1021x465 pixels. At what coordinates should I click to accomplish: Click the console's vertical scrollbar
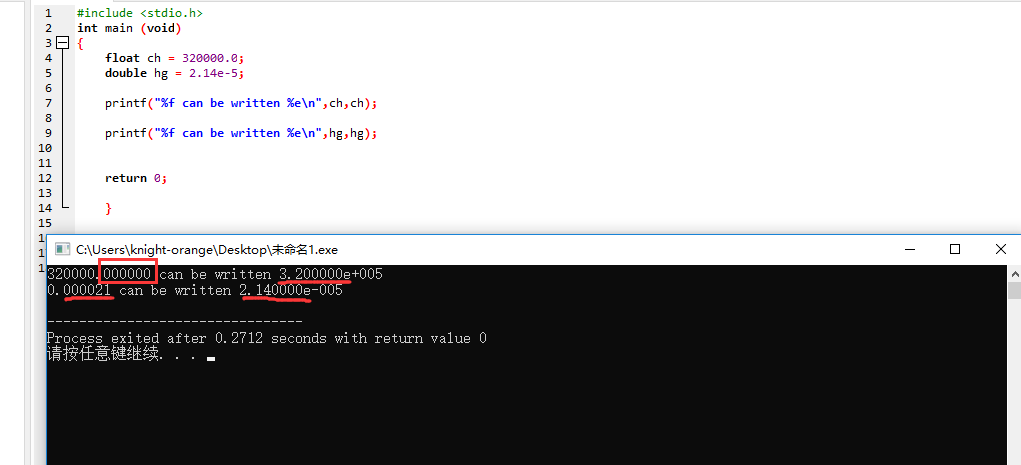point(1014,365)
